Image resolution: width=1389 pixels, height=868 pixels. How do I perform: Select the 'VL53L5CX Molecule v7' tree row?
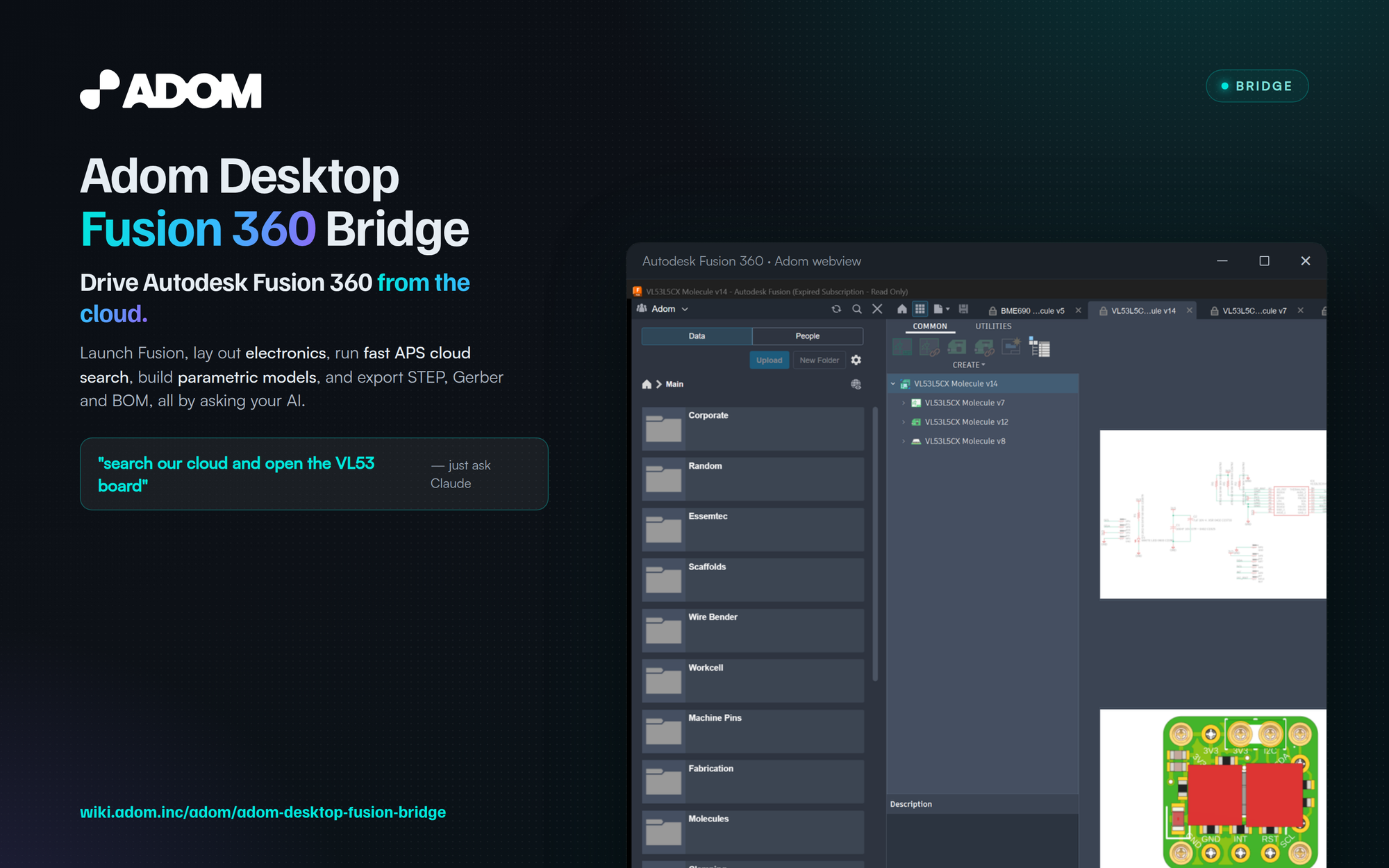(x=983, y=403)
